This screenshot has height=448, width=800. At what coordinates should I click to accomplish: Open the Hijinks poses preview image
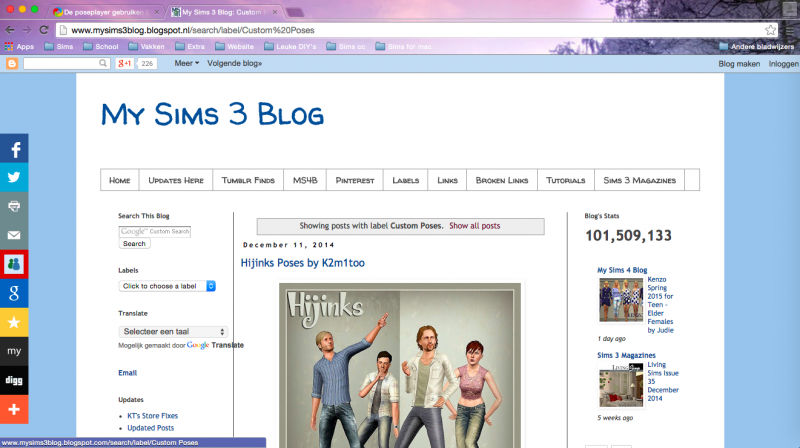pyautogui.click(x=400, y=365)
